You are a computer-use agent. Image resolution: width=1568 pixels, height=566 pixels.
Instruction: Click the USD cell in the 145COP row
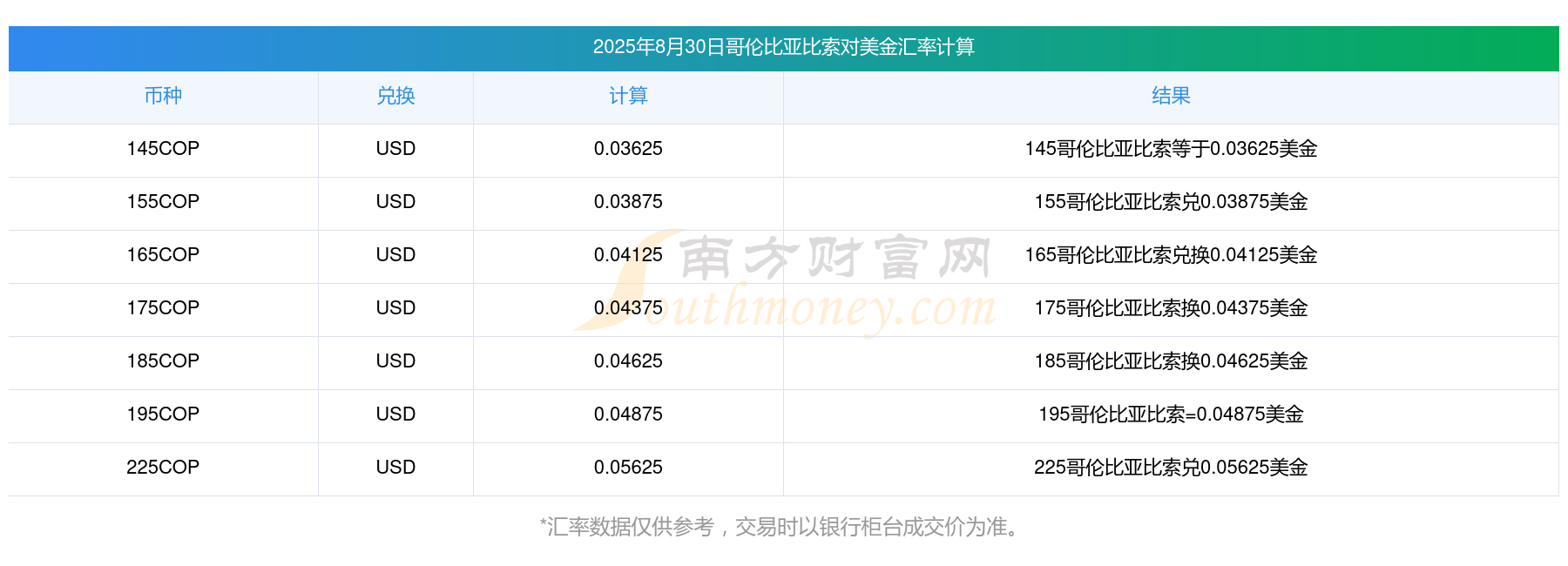point(395,149)
